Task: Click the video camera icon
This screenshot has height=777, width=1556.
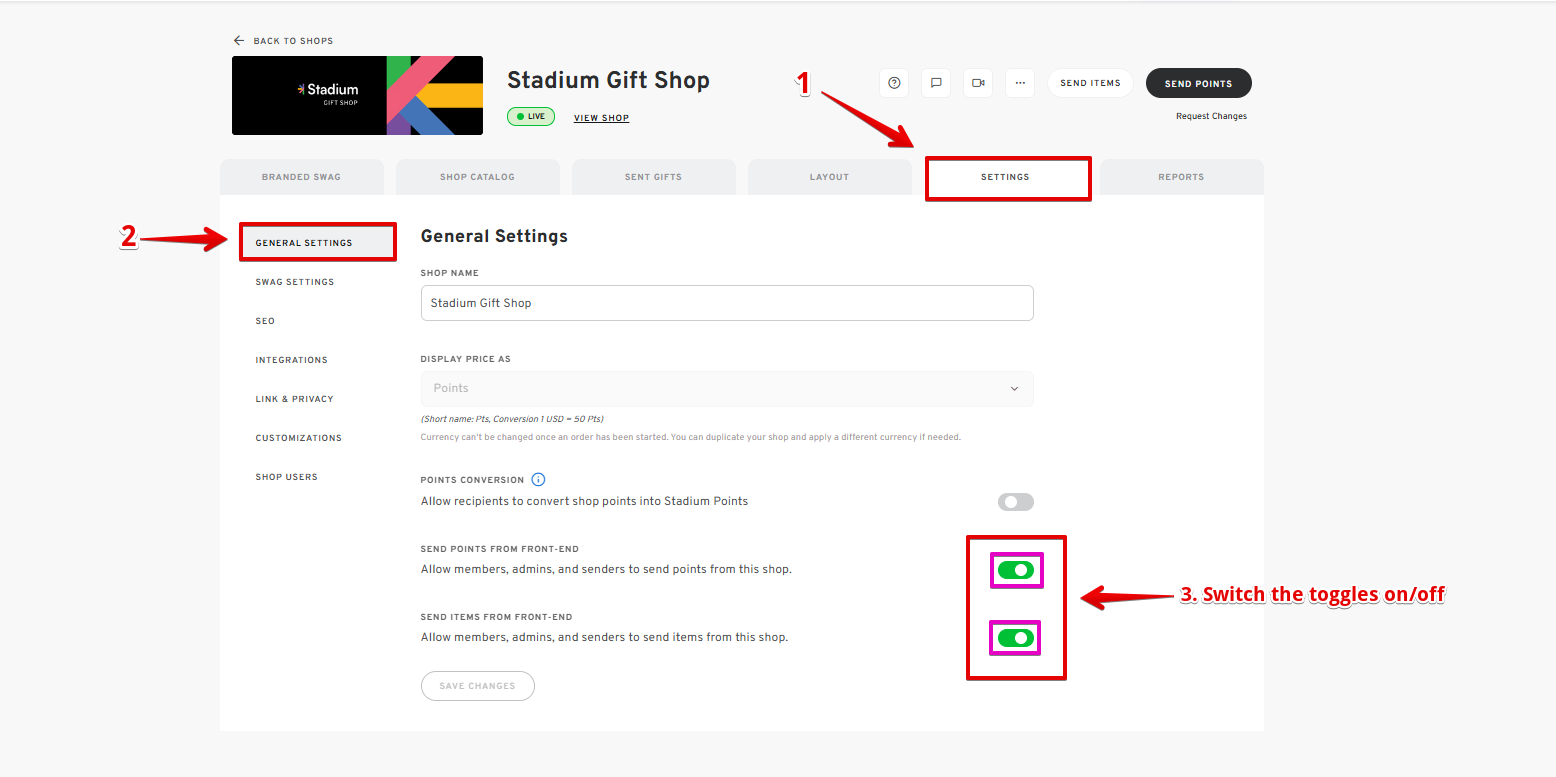Action: (x=978, y=83)
